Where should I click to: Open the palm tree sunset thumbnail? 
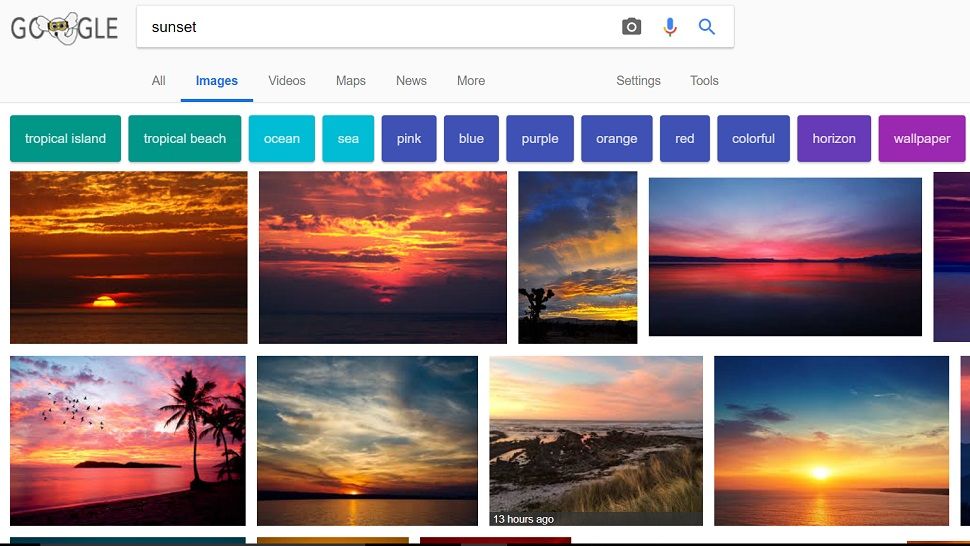[x=127, y=441]
